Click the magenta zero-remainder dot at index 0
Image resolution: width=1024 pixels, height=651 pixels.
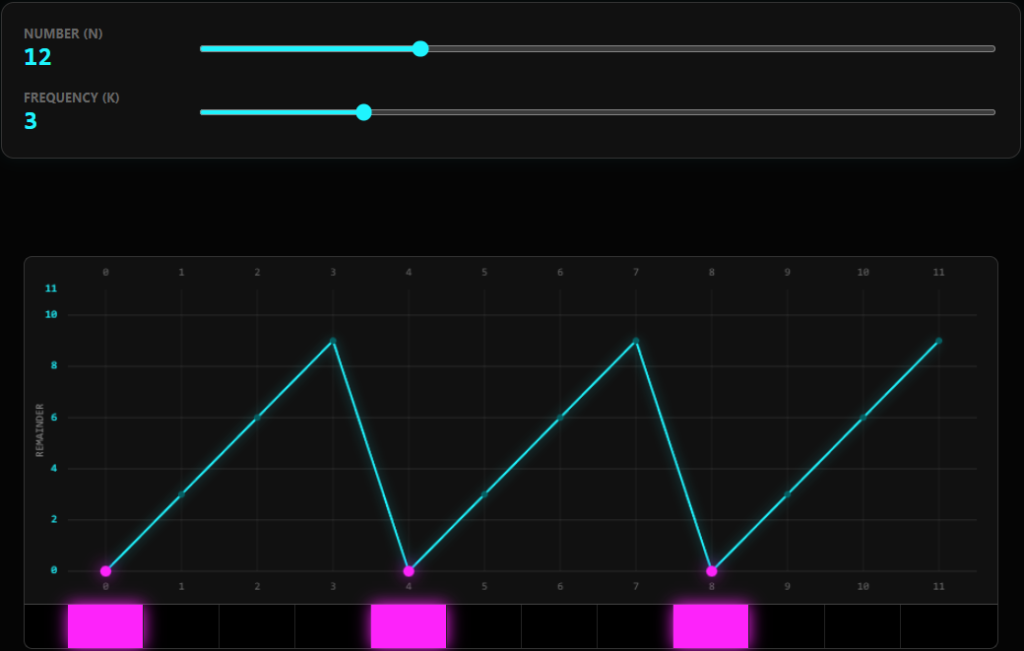coord(106,571)
